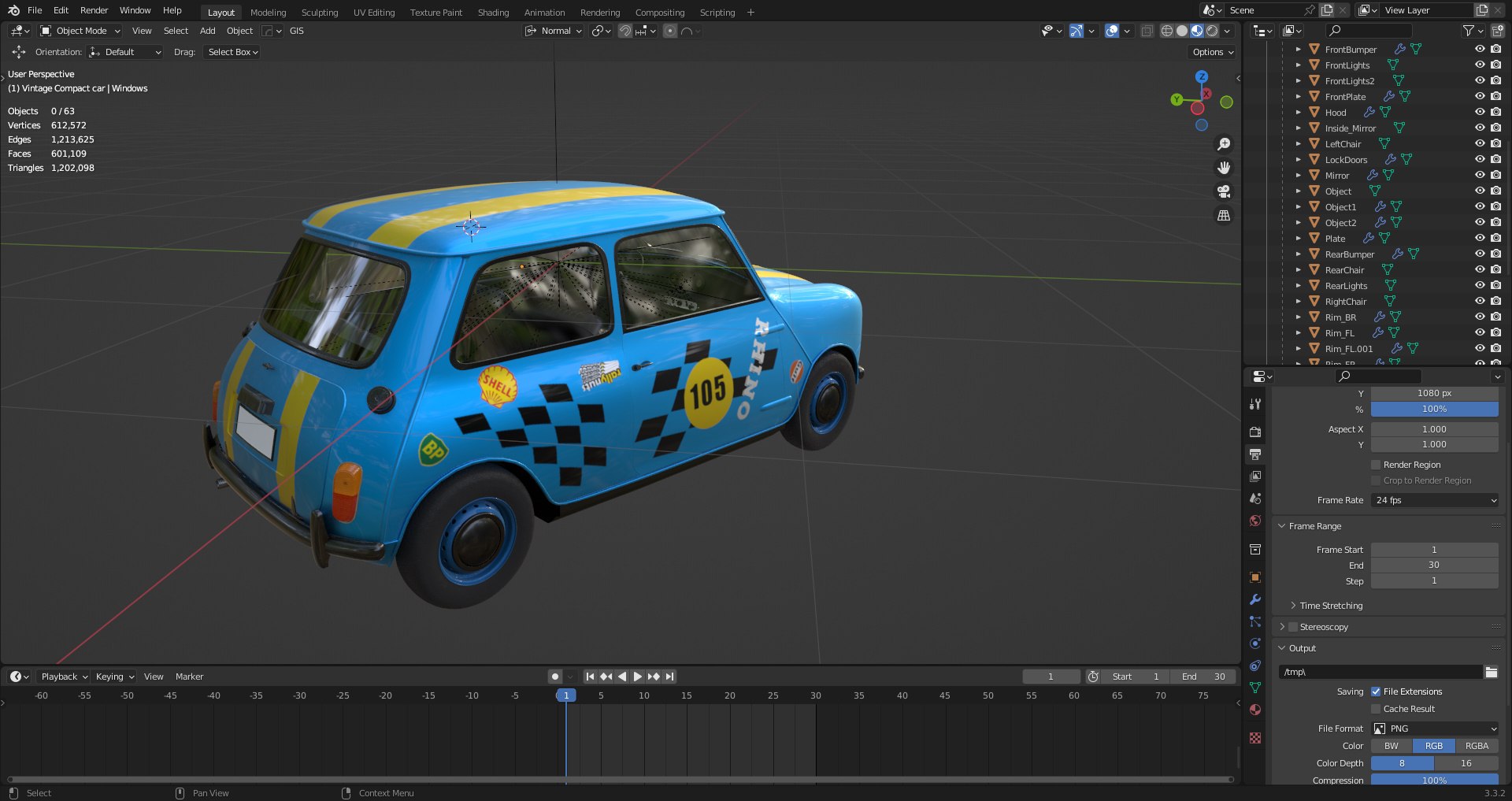Open the Texture properties checker tab

(1255, 738)
